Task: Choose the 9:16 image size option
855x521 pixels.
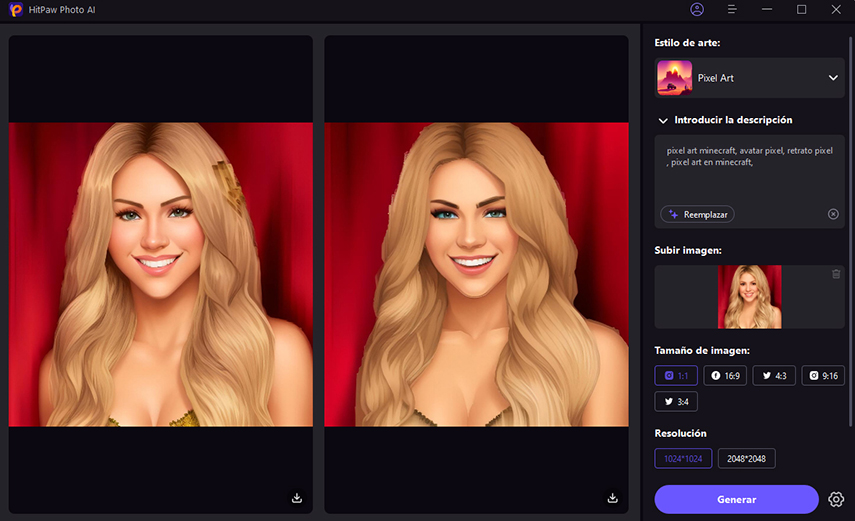Action: [823, 376]
